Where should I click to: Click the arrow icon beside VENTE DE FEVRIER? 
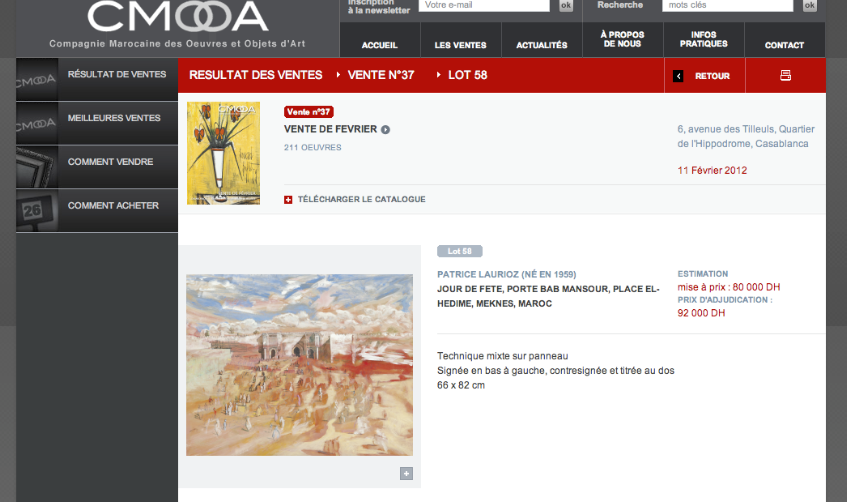click(385, 130)
